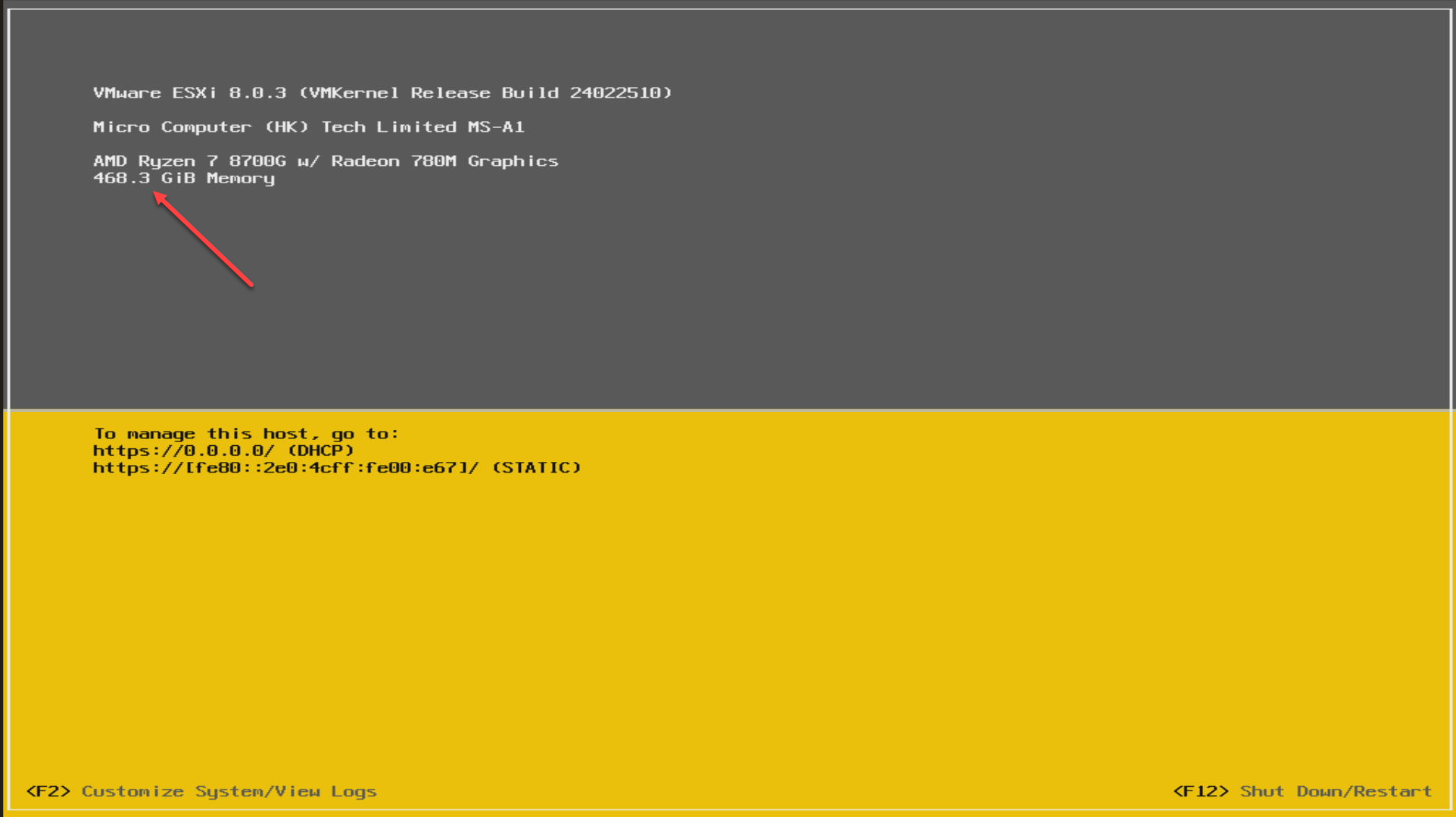
Task: Click the Micro Computer MS-A1 model name
Action: tap(308, 126)
